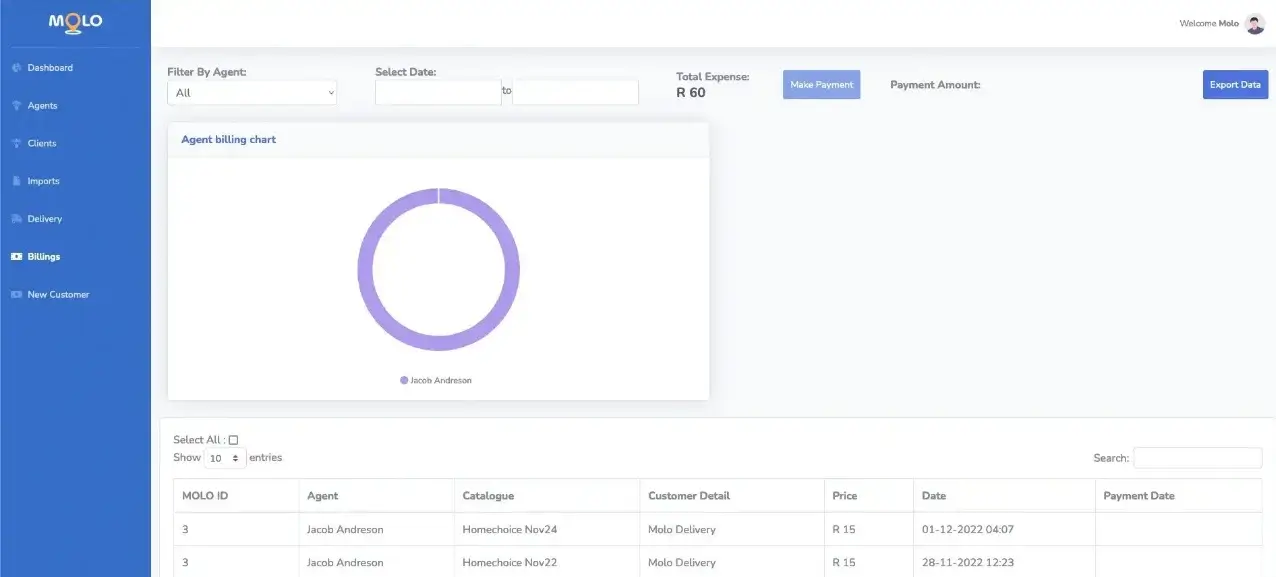Click the Imports sidebar icon

coord(15,181)
